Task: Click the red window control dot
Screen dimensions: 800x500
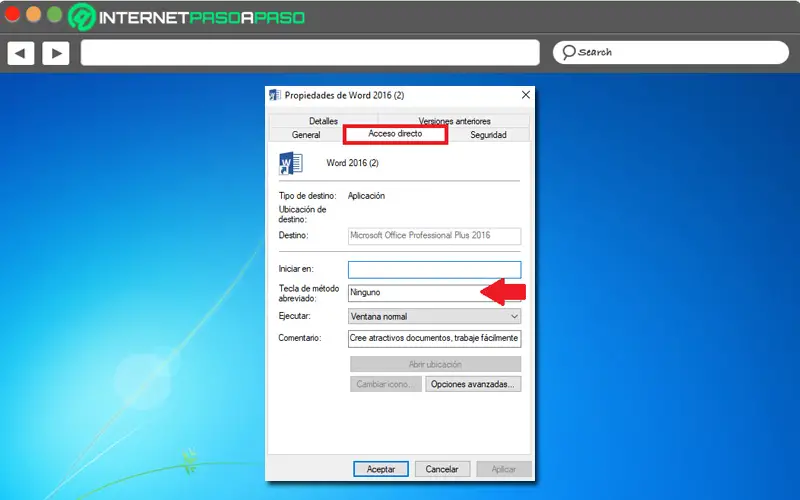Action: pos(12,15)
